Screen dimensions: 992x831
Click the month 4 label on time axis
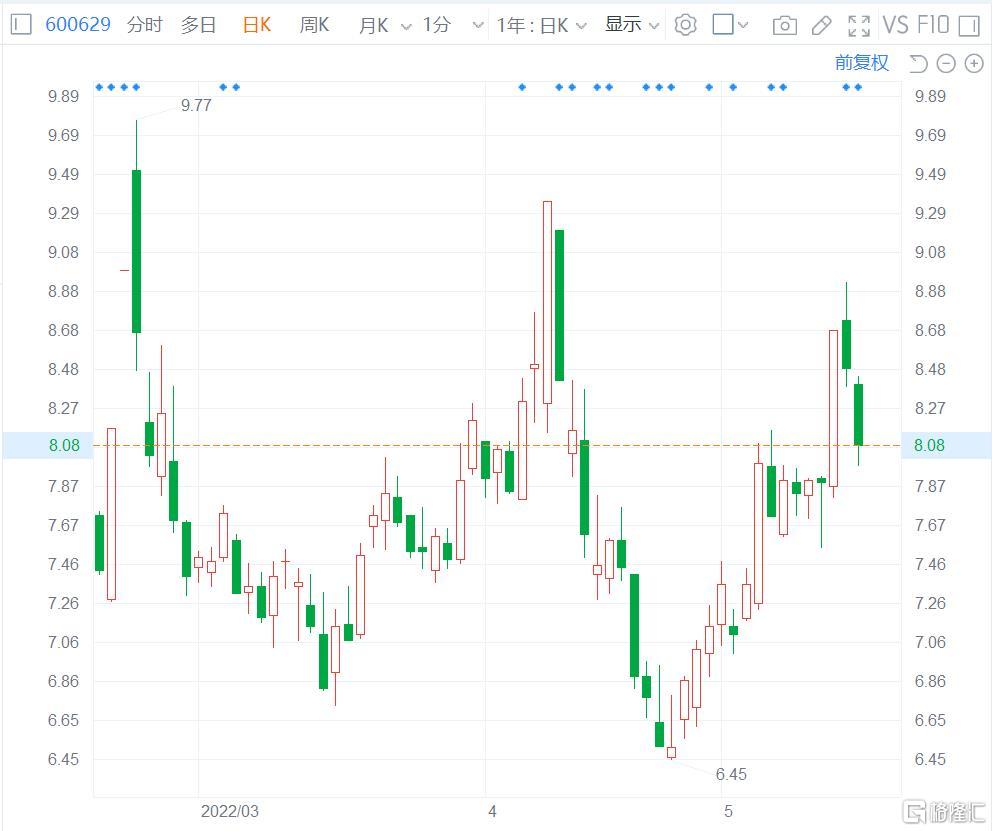492,811
